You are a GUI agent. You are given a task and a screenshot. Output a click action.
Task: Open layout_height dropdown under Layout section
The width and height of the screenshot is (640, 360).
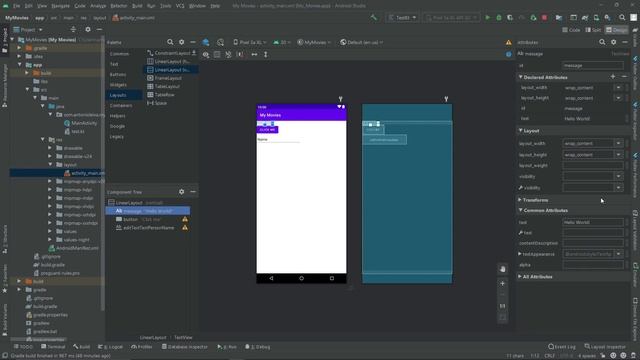click(x=618, y=155)
